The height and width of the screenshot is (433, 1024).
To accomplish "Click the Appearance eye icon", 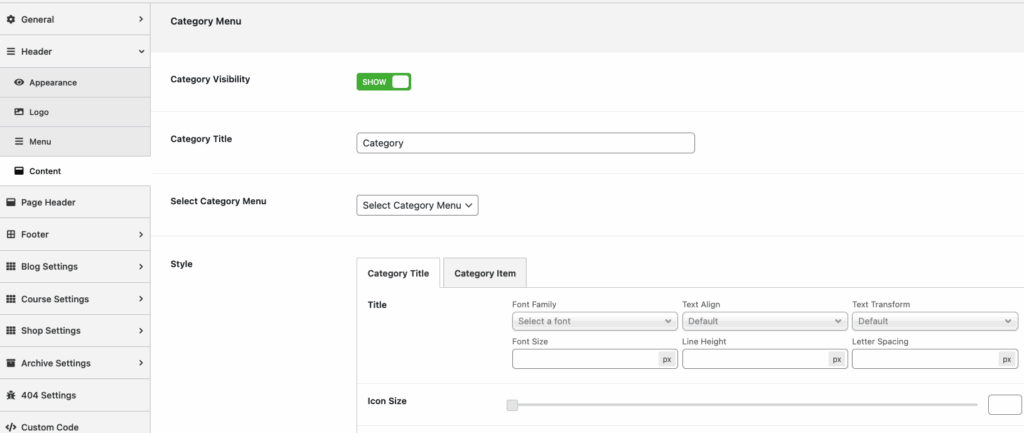I will tap(19, 83).
